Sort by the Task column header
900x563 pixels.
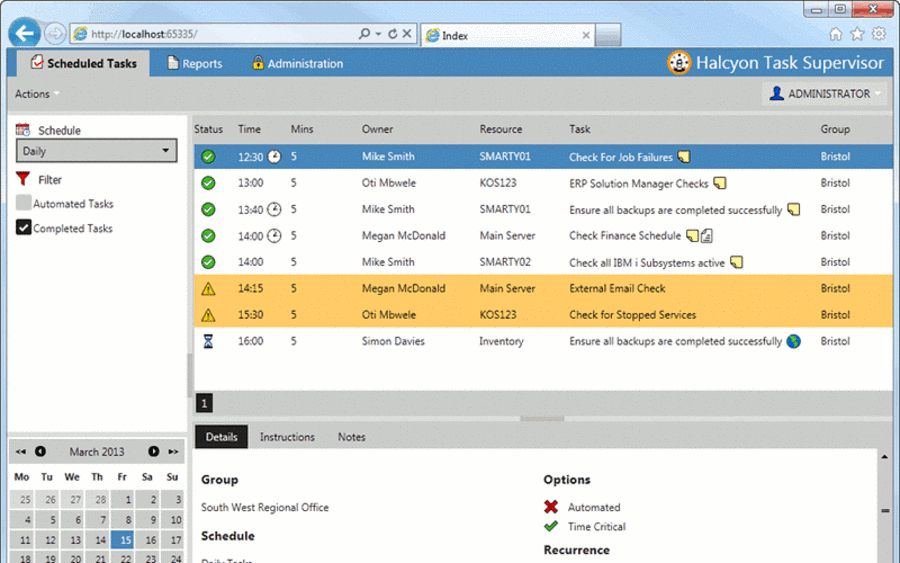click(579, 129)
